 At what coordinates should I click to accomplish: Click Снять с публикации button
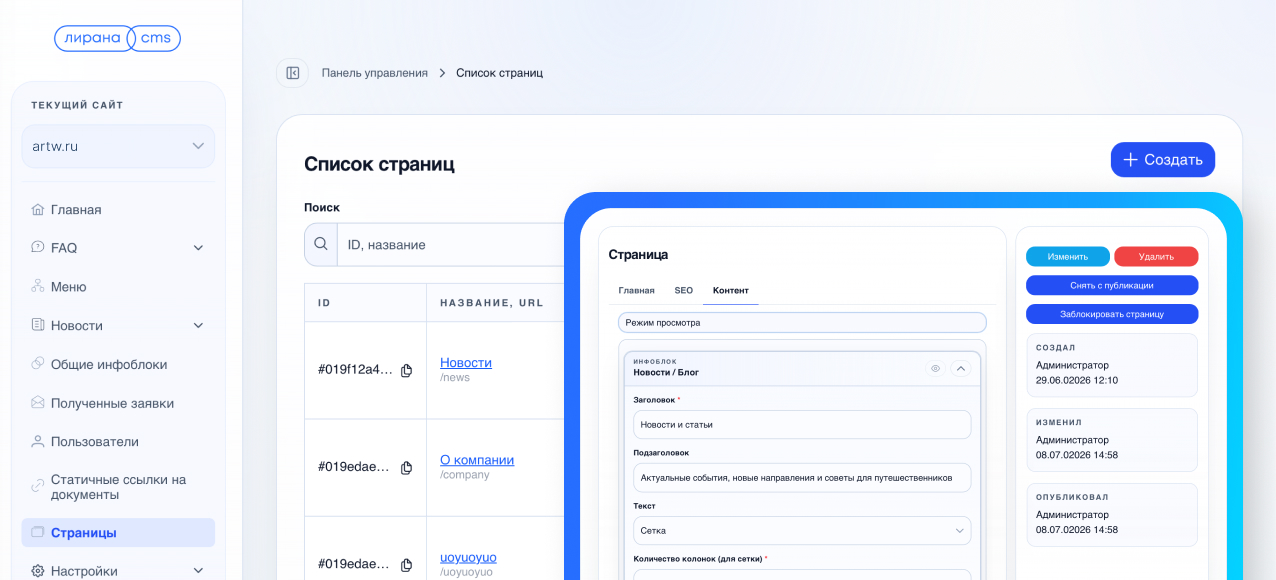(1112, 285)
